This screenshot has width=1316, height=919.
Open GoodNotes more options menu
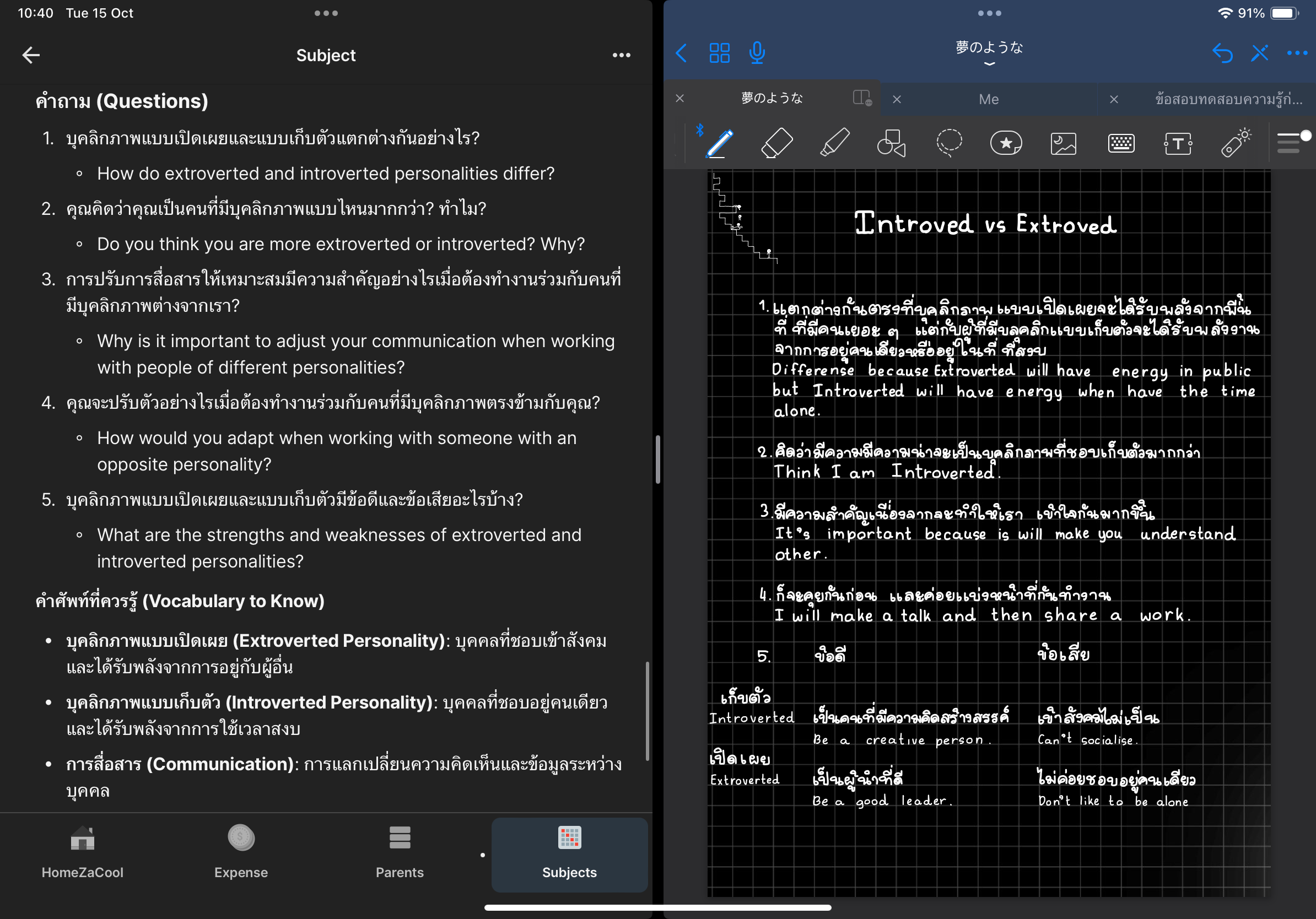pyautogui.click(x=1297, y=53)
